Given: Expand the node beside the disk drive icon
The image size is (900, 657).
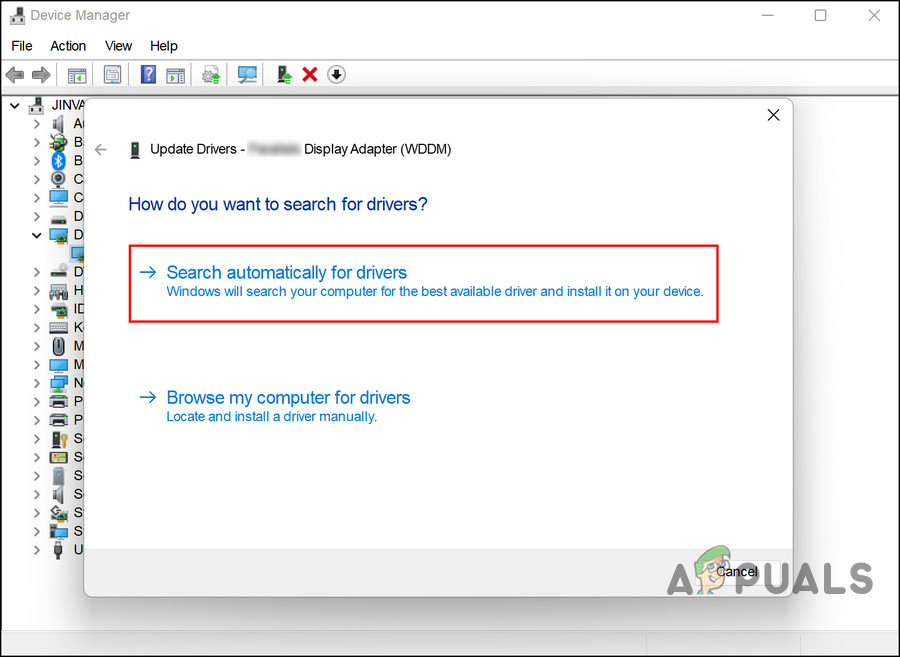Looking at the screenshot, I should coord(37,217).
